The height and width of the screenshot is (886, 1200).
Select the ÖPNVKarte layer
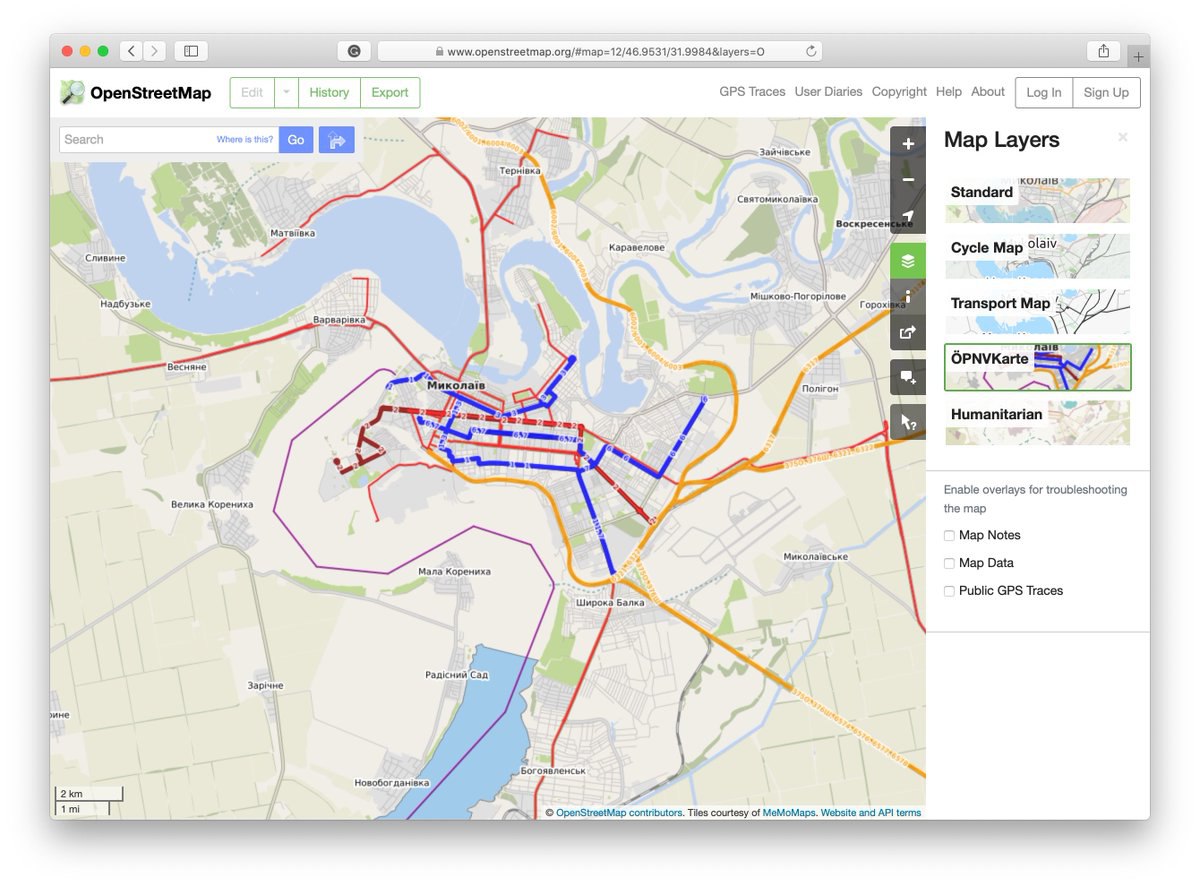pos(1038,367)
